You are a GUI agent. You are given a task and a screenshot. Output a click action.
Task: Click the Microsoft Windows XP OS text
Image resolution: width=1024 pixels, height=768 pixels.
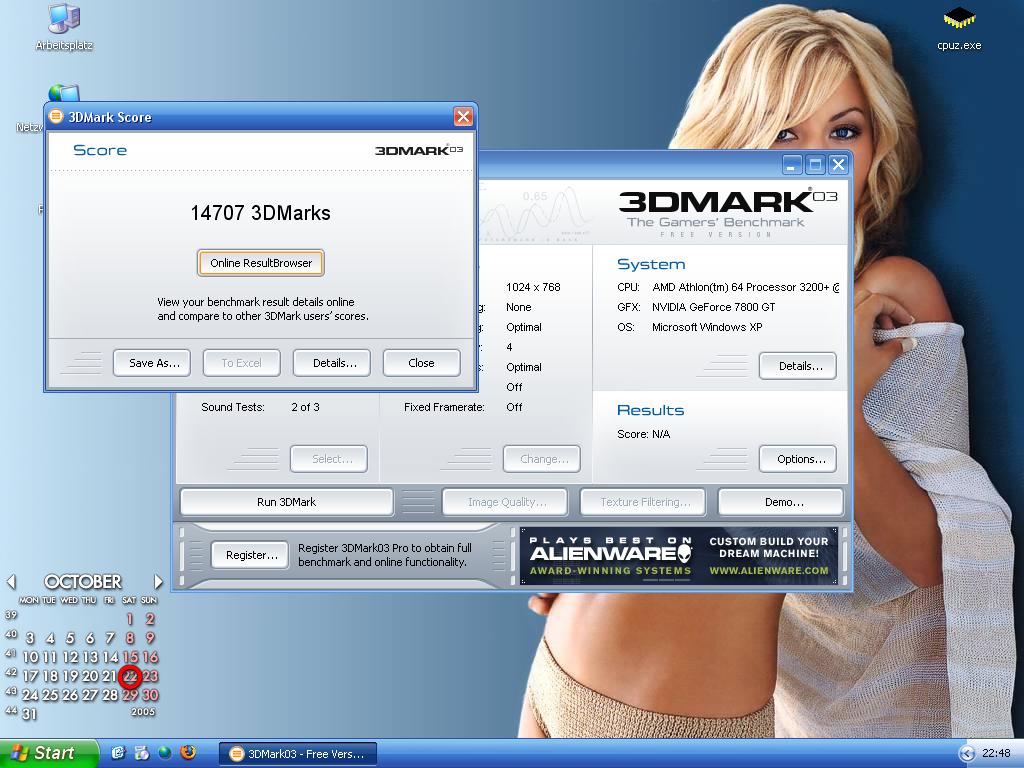[707, 327]
